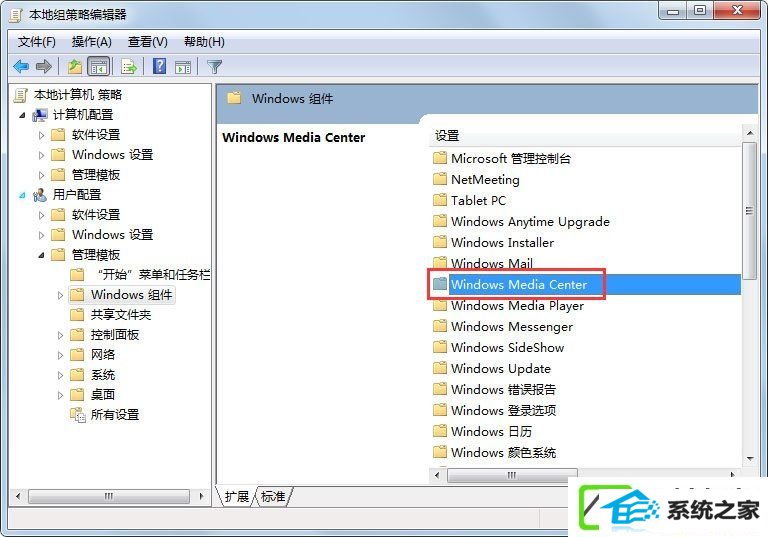Open the 操作(A) menu

point(92,42)
